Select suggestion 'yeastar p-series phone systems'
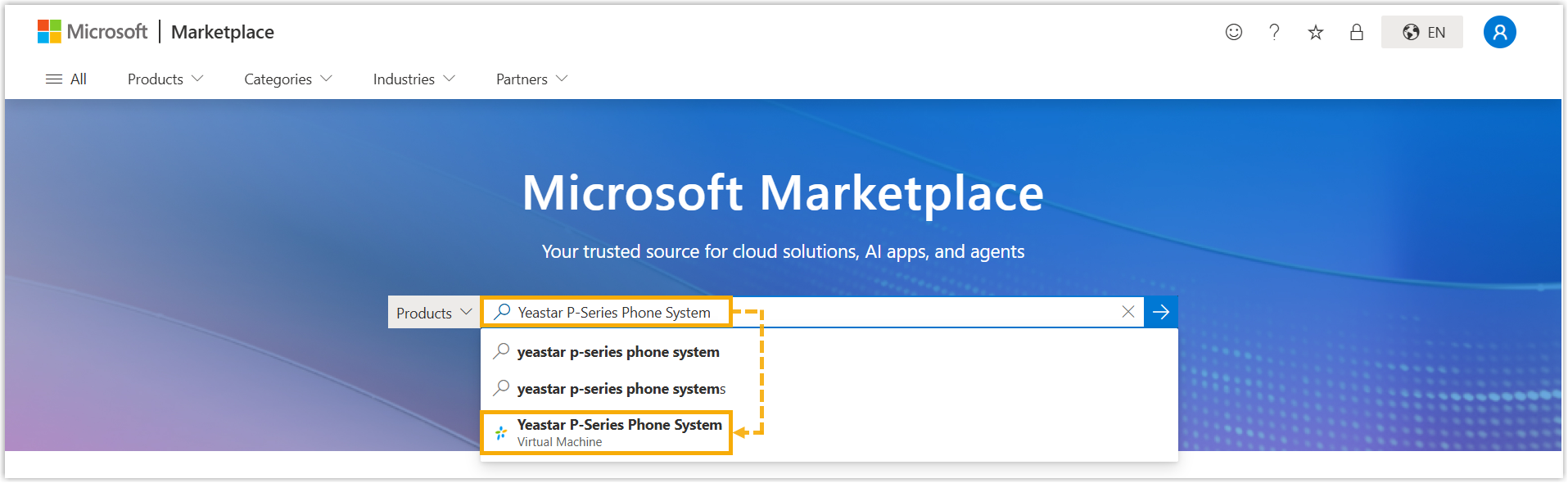The width and height of the screenshot is (1568, 483). (x=621, y=389)
